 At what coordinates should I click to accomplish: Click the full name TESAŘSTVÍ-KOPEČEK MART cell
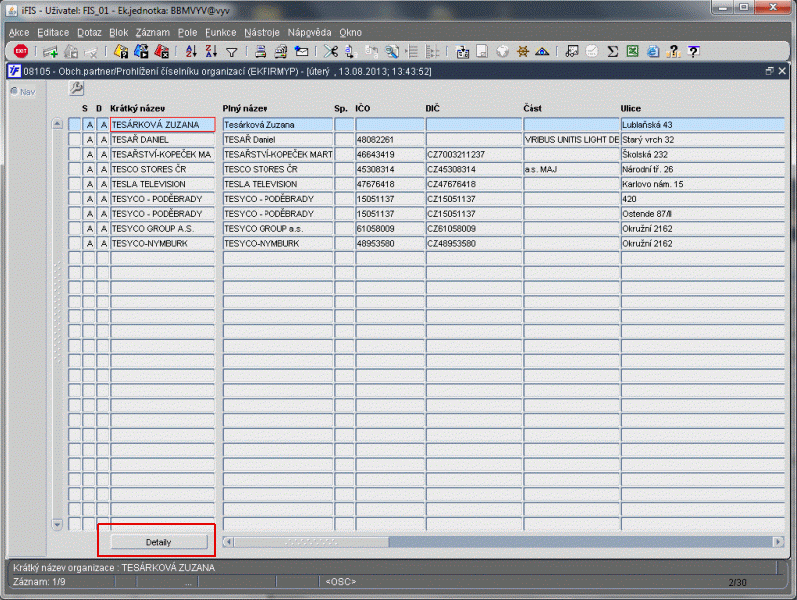click(278, 155)
